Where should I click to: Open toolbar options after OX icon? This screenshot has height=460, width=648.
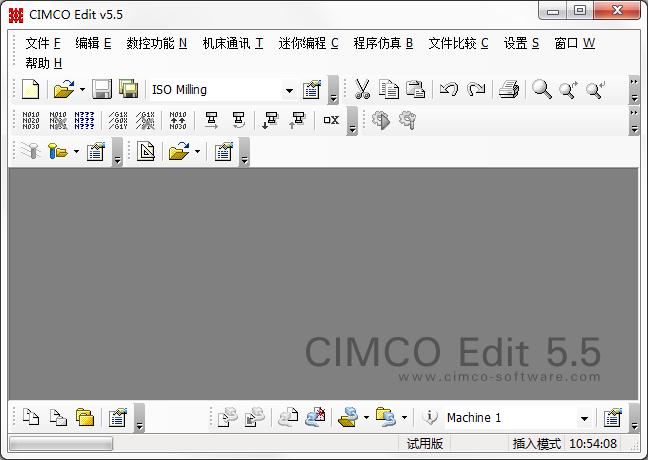pyautogui.click(x=352, y=121)
